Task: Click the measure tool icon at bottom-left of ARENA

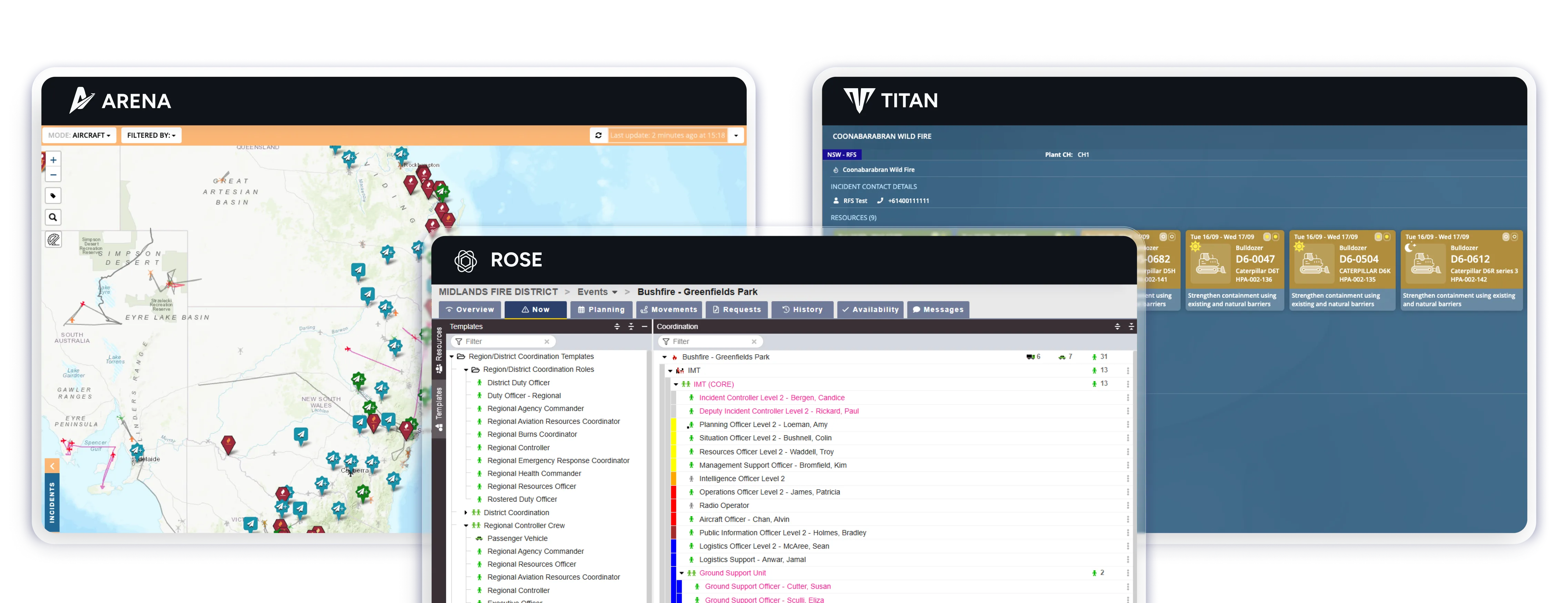Action: click(53, 239)
